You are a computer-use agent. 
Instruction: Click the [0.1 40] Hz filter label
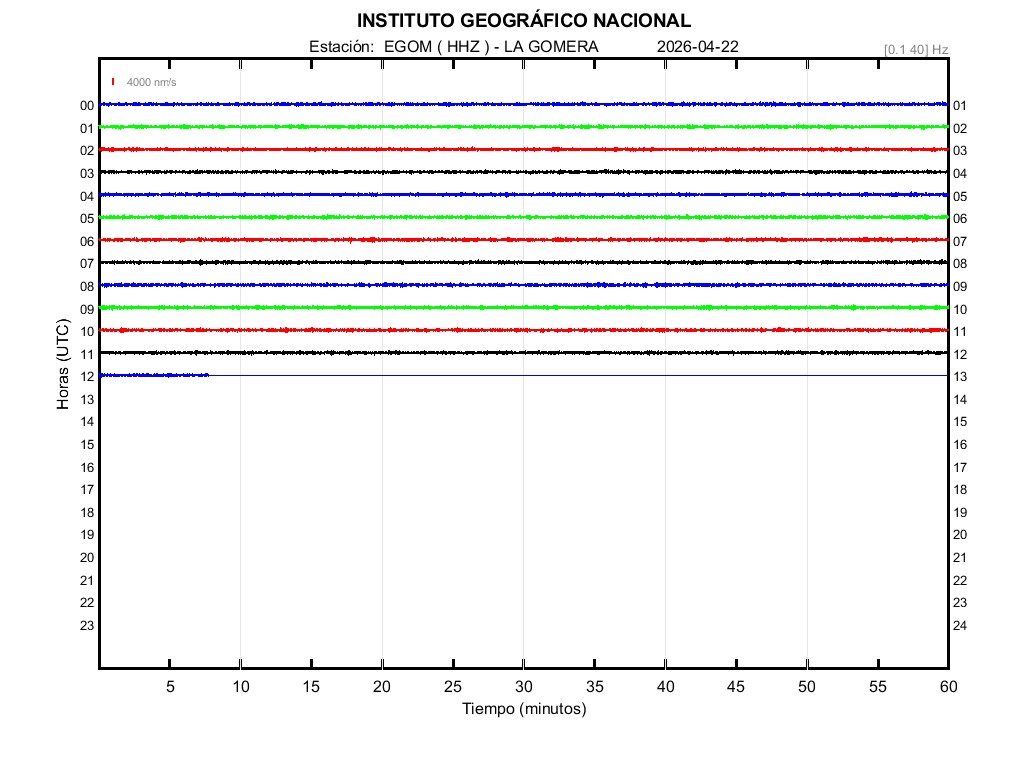916,49
